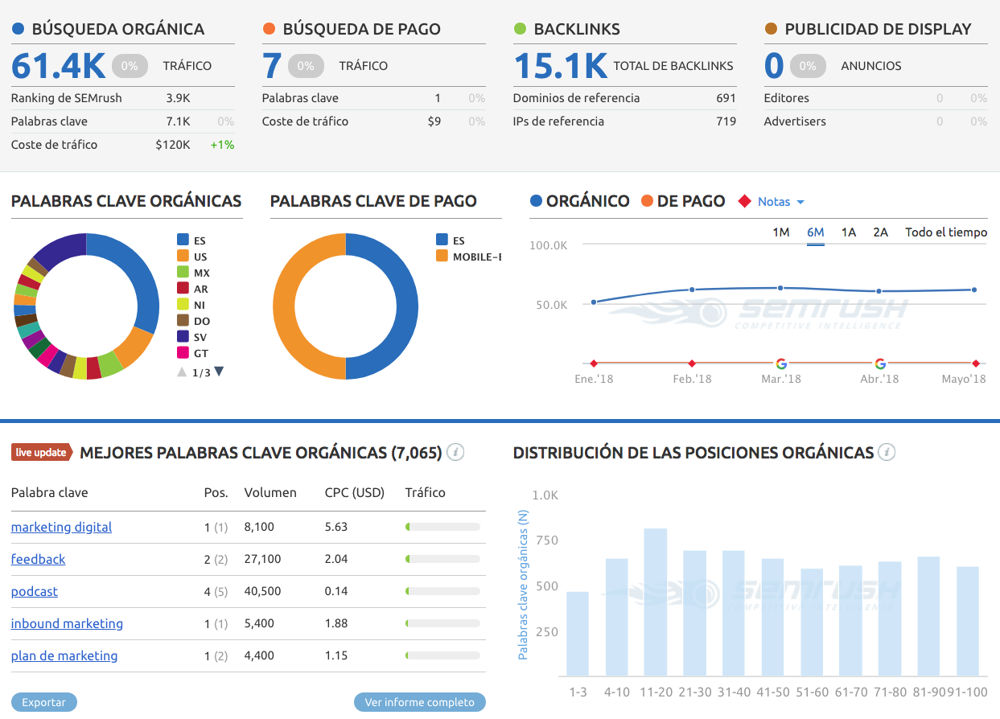Open the Notas dropdown

pos(781,202)
